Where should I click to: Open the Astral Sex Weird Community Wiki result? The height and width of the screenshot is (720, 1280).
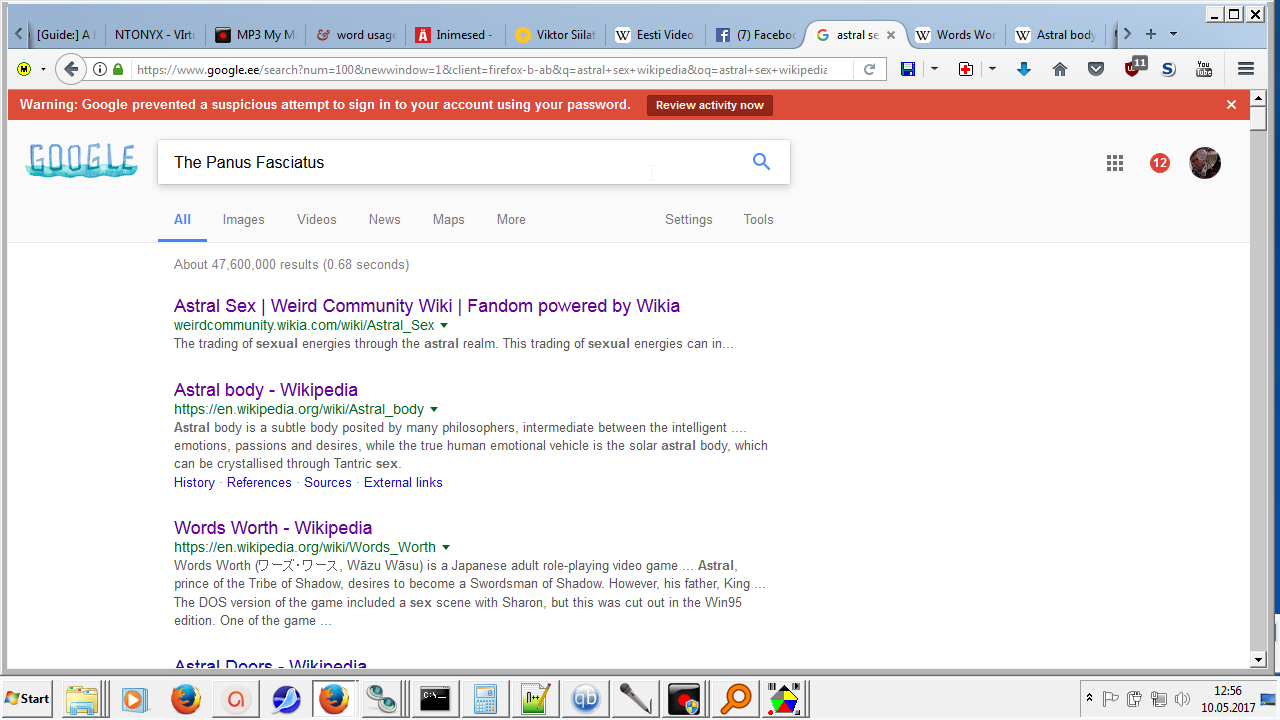click(427, 306)
